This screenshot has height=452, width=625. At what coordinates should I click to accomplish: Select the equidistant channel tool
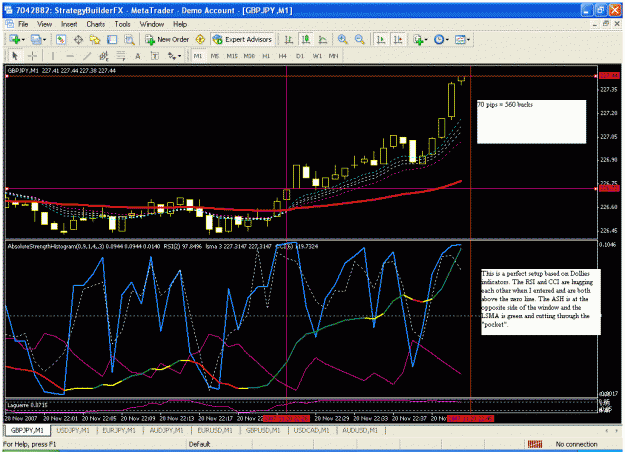pyautogui.click(x=104, y=56)
